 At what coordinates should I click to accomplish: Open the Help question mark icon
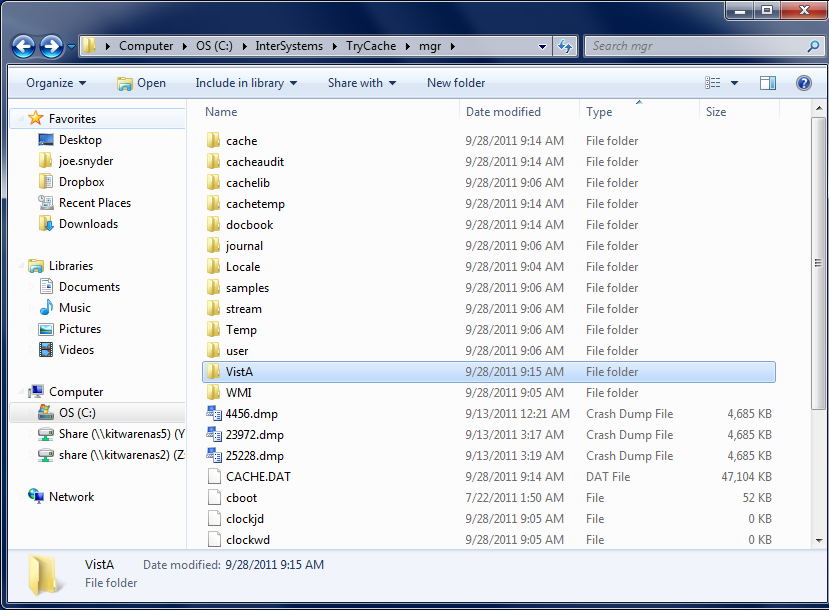click(802, 83)
